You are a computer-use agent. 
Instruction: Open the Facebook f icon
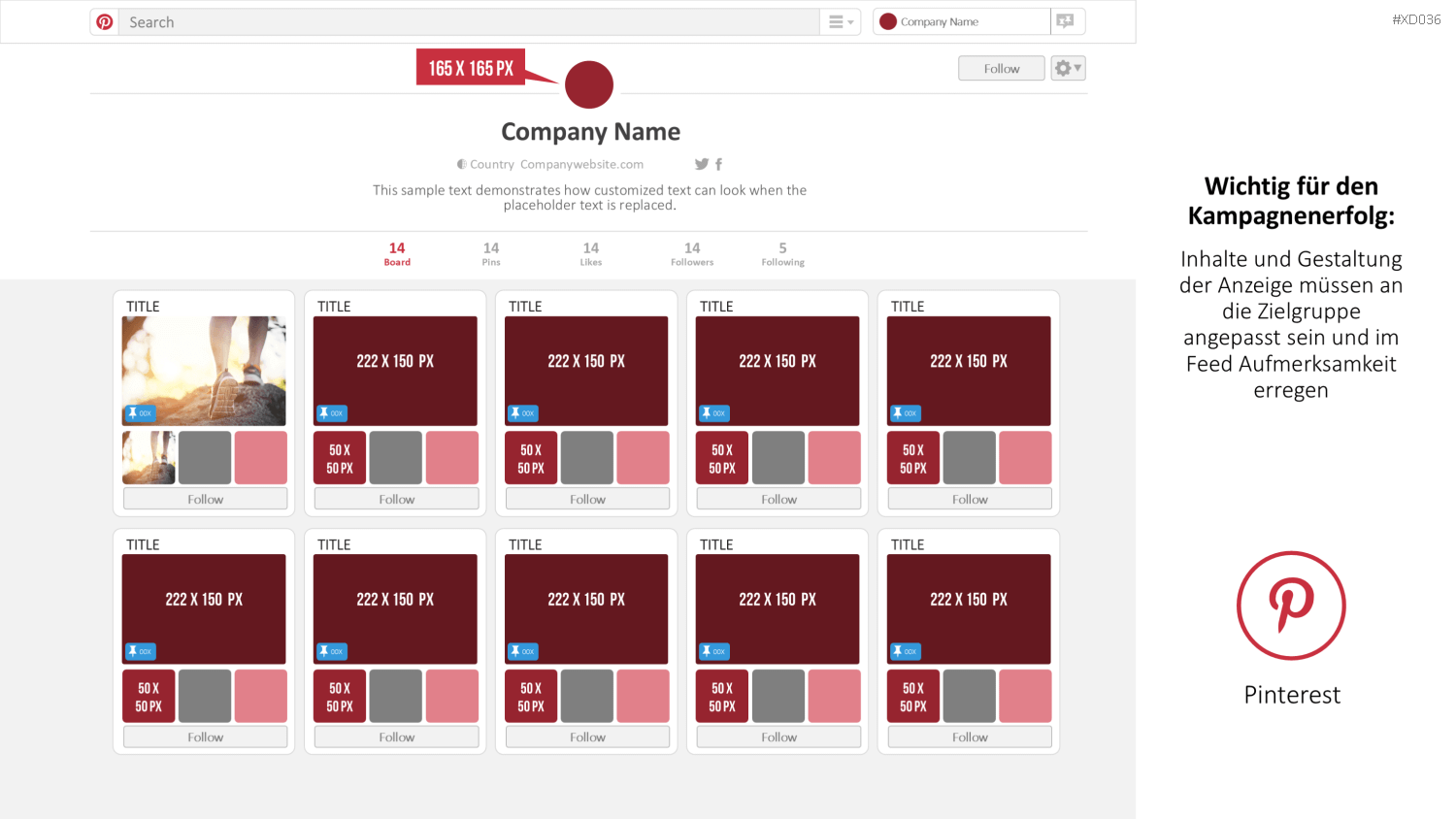[x=718, y=164]
